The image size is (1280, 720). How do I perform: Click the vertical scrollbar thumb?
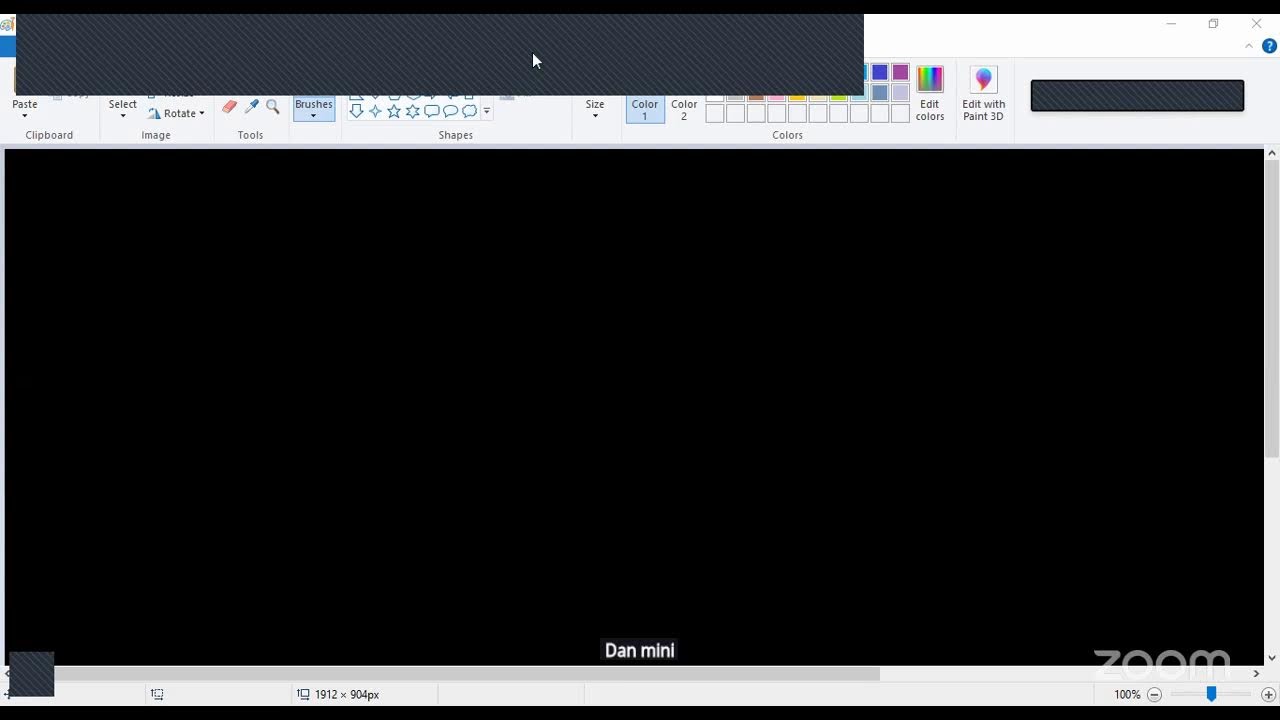coord(1272,309)
